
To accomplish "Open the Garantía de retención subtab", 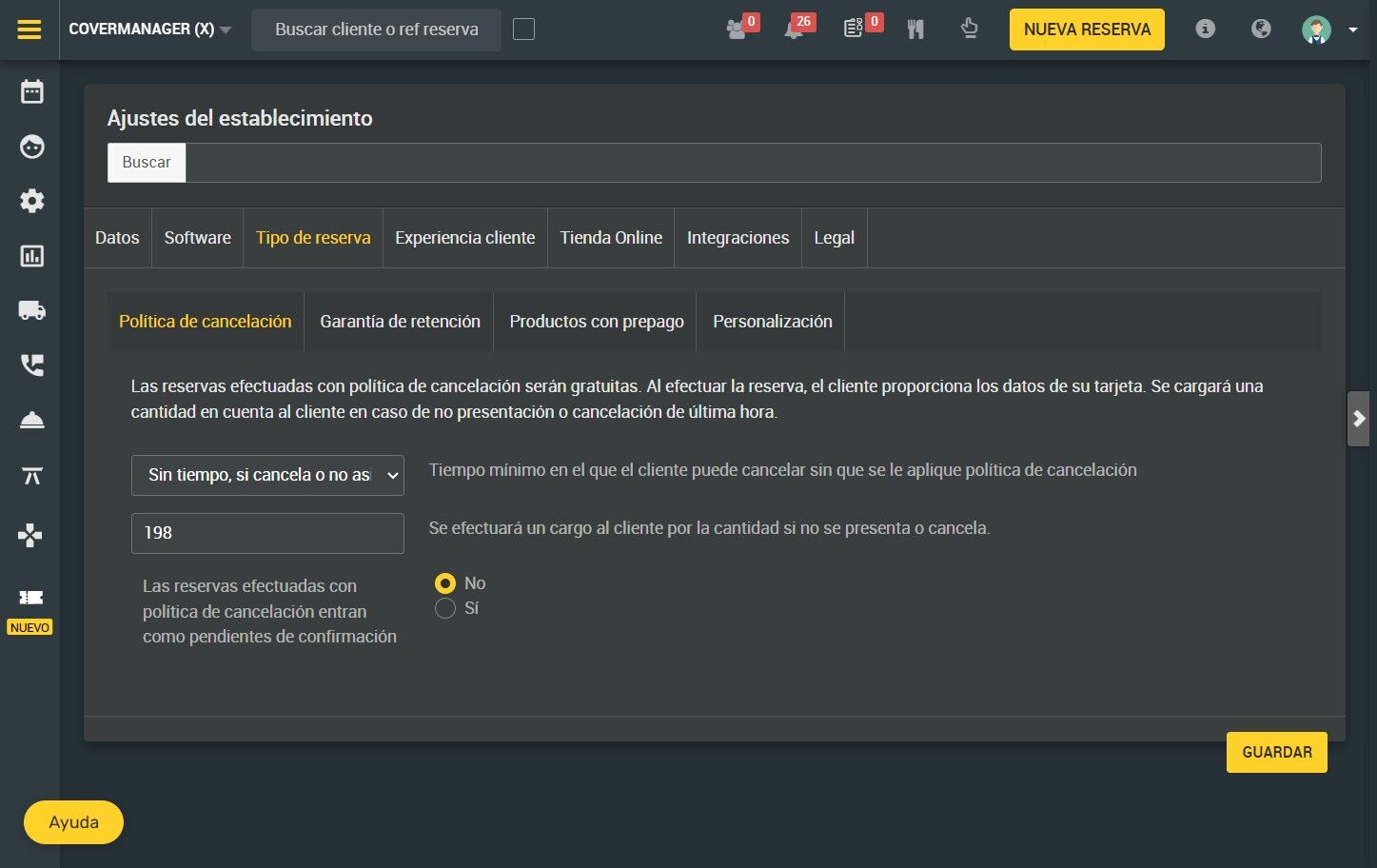I will point(400,322).
